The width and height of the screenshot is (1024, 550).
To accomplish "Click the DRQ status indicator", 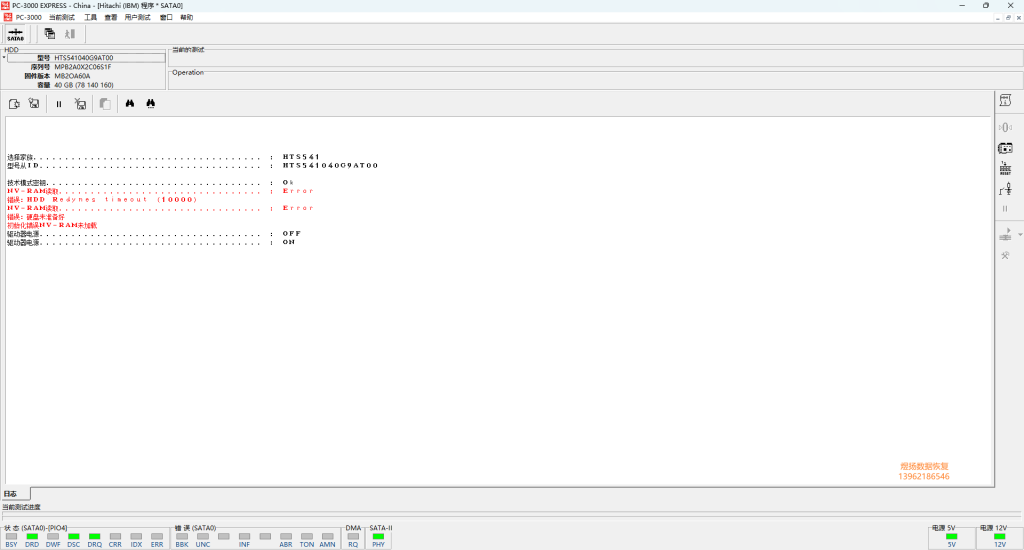I will [95, 540].
